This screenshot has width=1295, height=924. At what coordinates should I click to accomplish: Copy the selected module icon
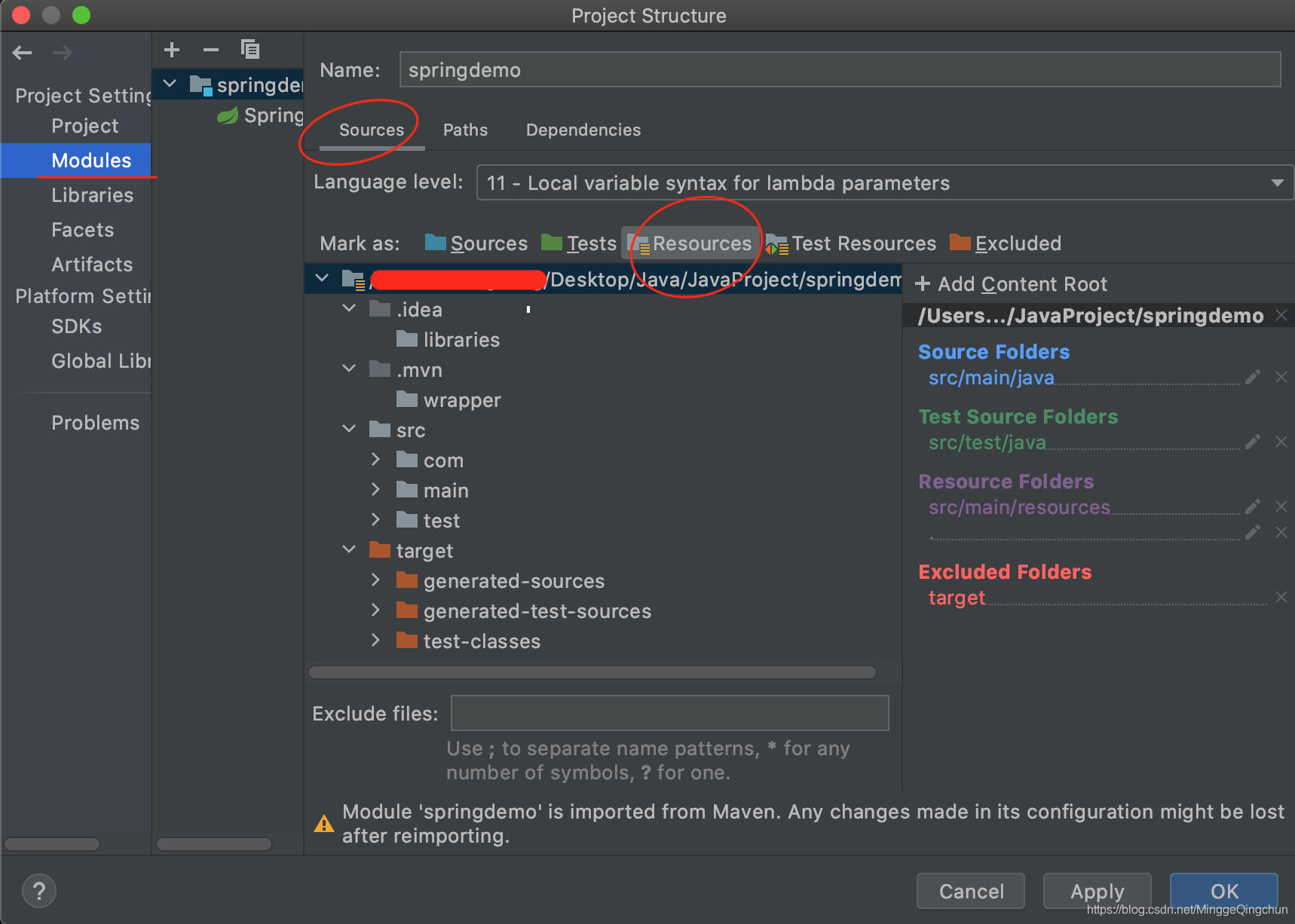click(250, 50)
